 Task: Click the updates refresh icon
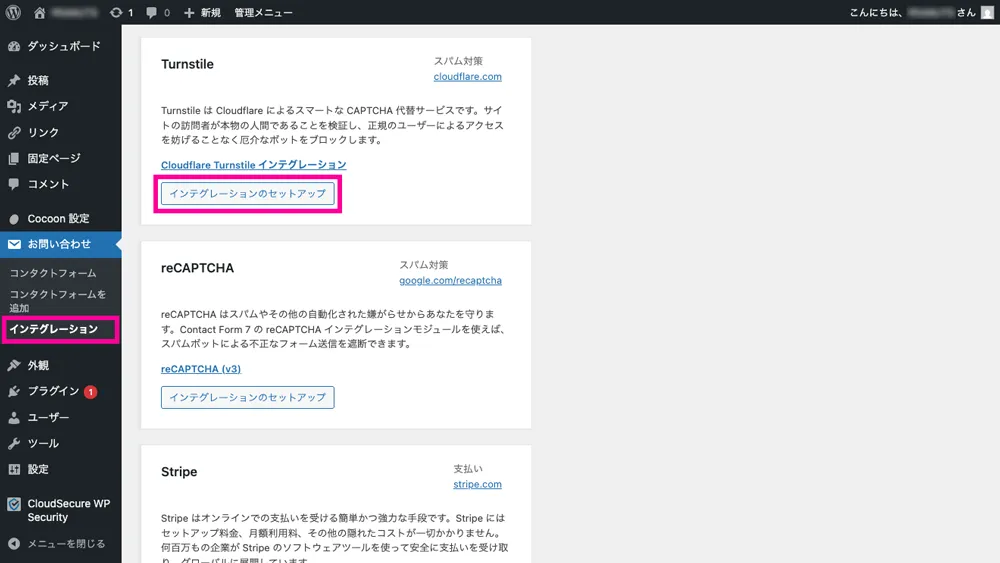[115, 12]
